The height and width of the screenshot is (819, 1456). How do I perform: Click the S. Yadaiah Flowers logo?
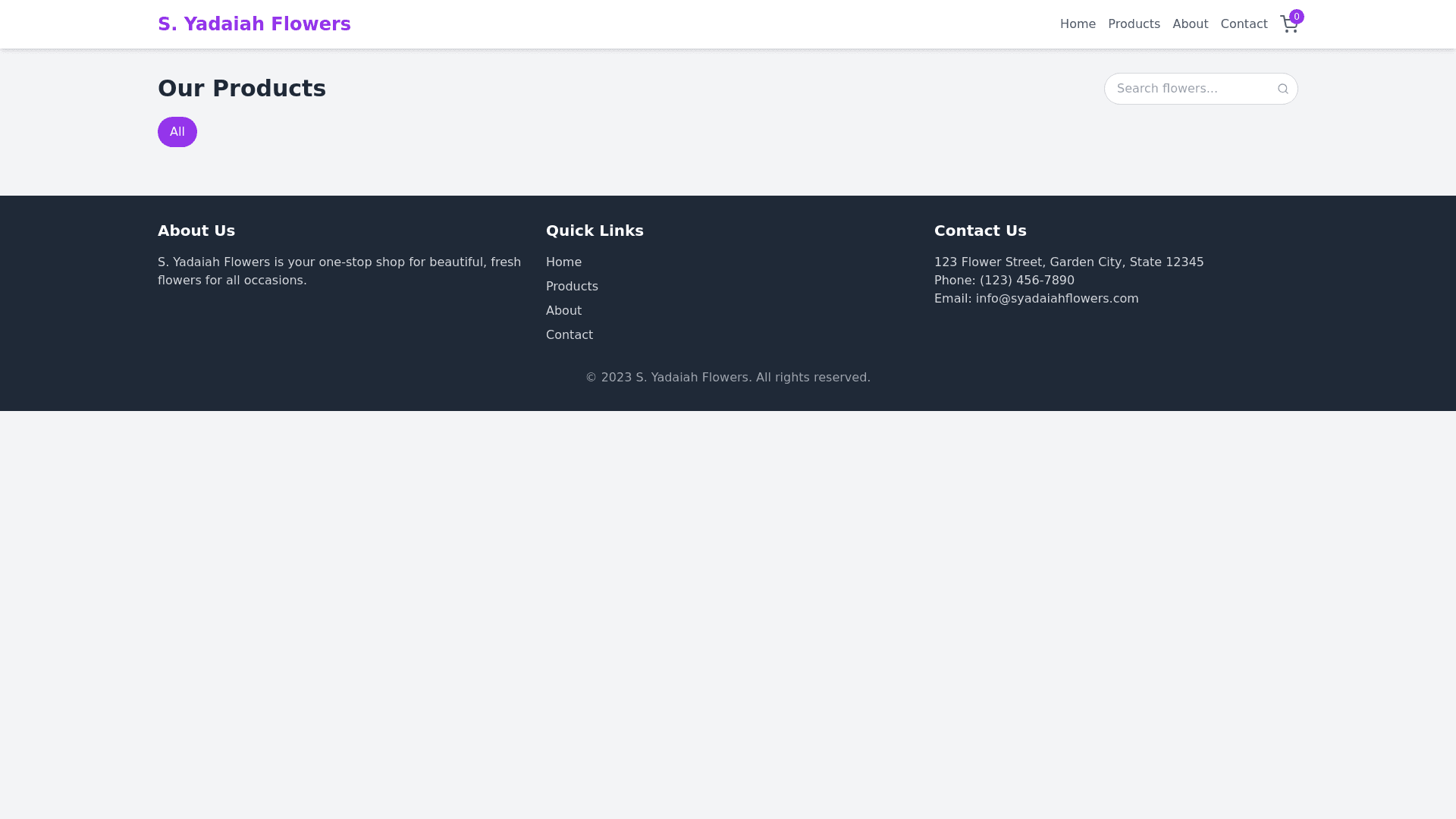(x=254, y=24)
